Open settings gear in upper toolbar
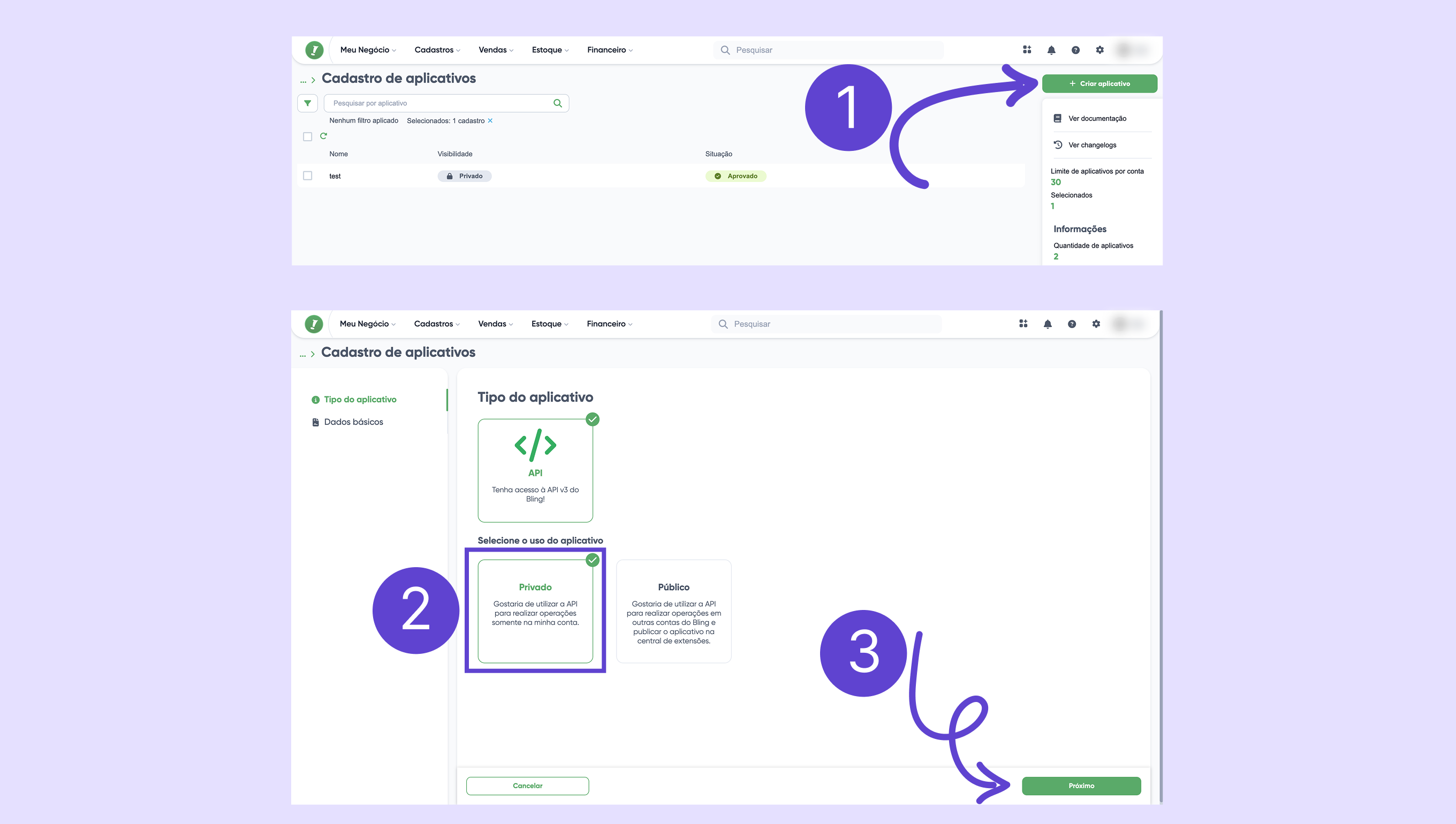Image resolution: width=1456 pixels, height=824 pixels. [x=1099, y=50]
